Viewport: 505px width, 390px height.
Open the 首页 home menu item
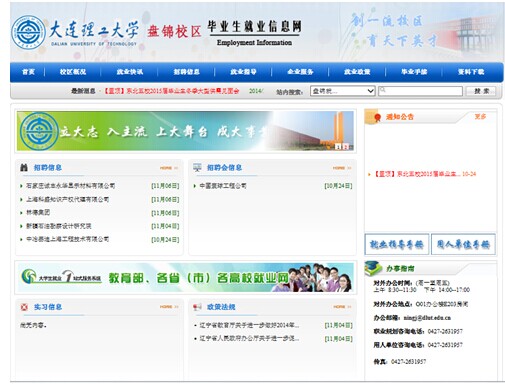coord(28,72)
